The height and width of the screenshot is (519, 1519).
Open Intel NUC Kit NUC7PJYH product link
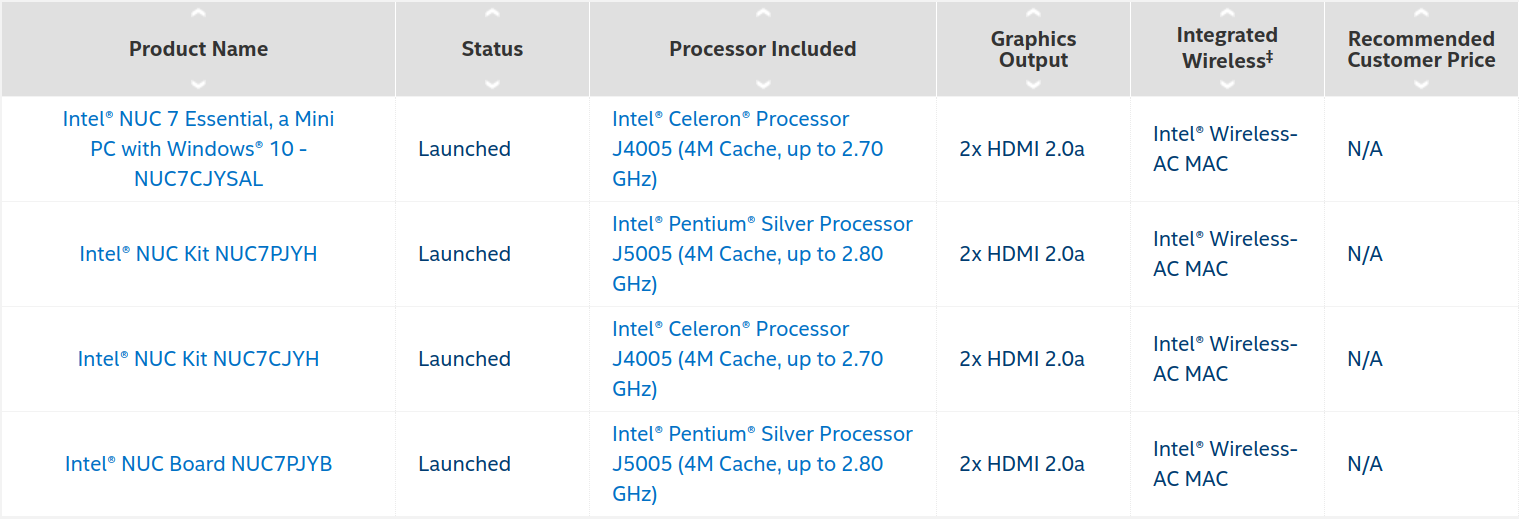[x=198, y=254]
